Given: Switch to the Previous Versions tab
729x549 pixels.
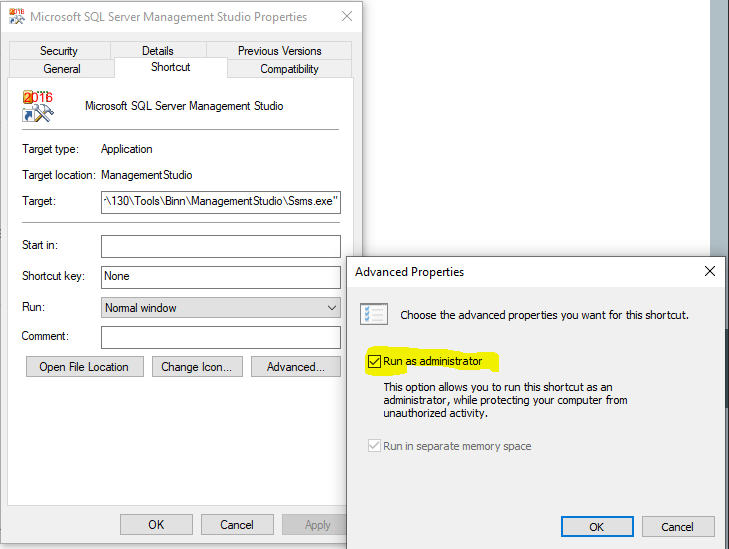Looking at the screenshot, I should [279, 51].
